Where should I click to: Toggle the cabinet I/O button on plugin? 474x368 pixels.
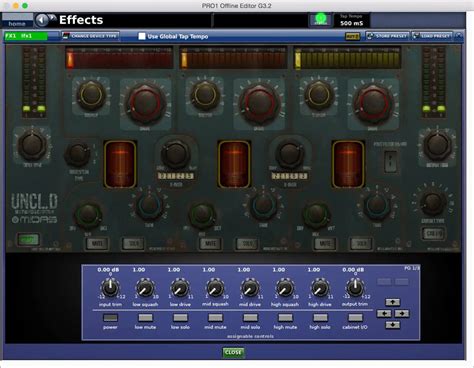click(433, 234)
